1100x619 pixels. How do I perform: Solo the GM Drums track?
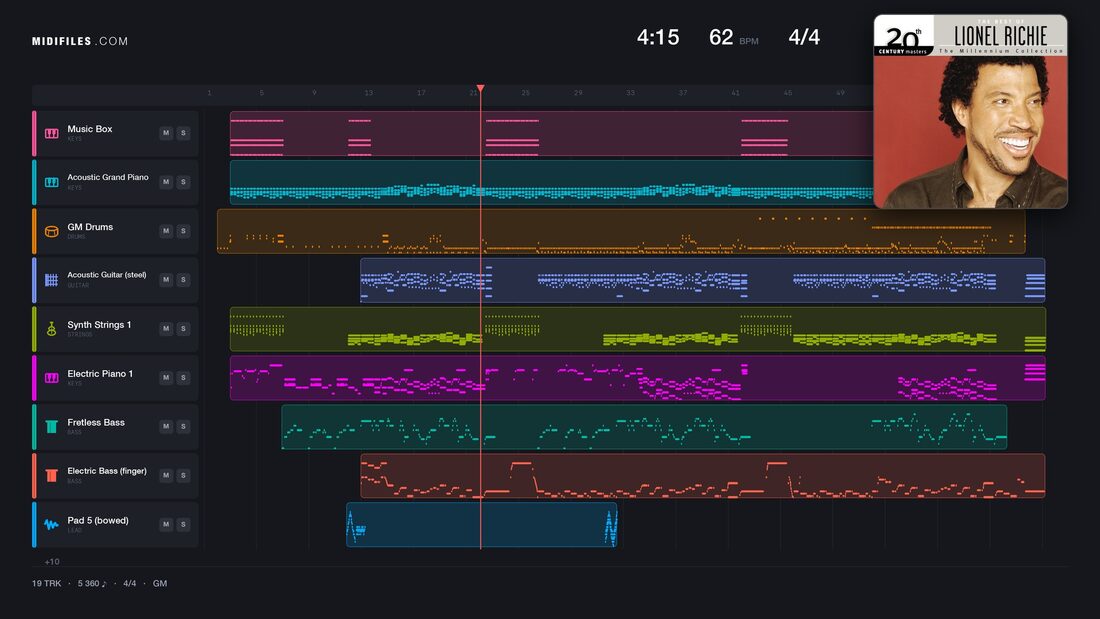(x=183, y=231)
